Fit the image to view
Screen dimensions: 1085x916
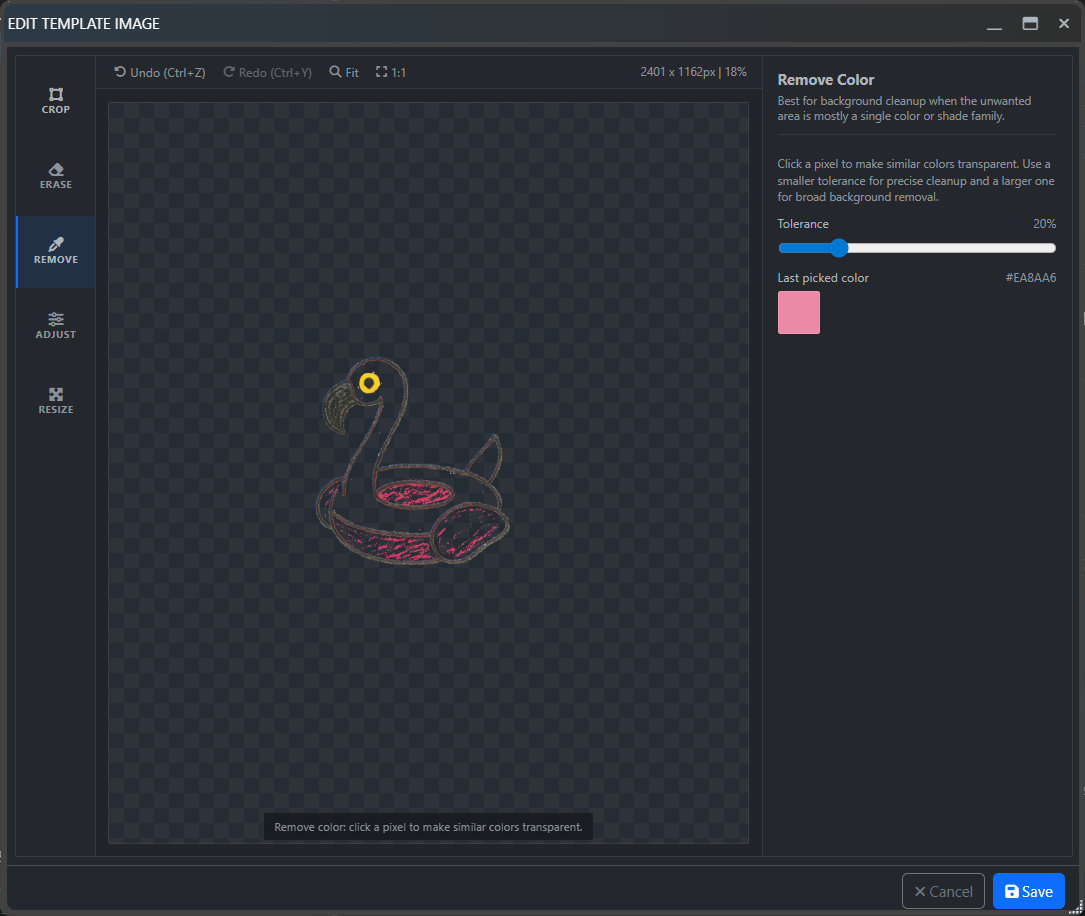pos(344,73)
